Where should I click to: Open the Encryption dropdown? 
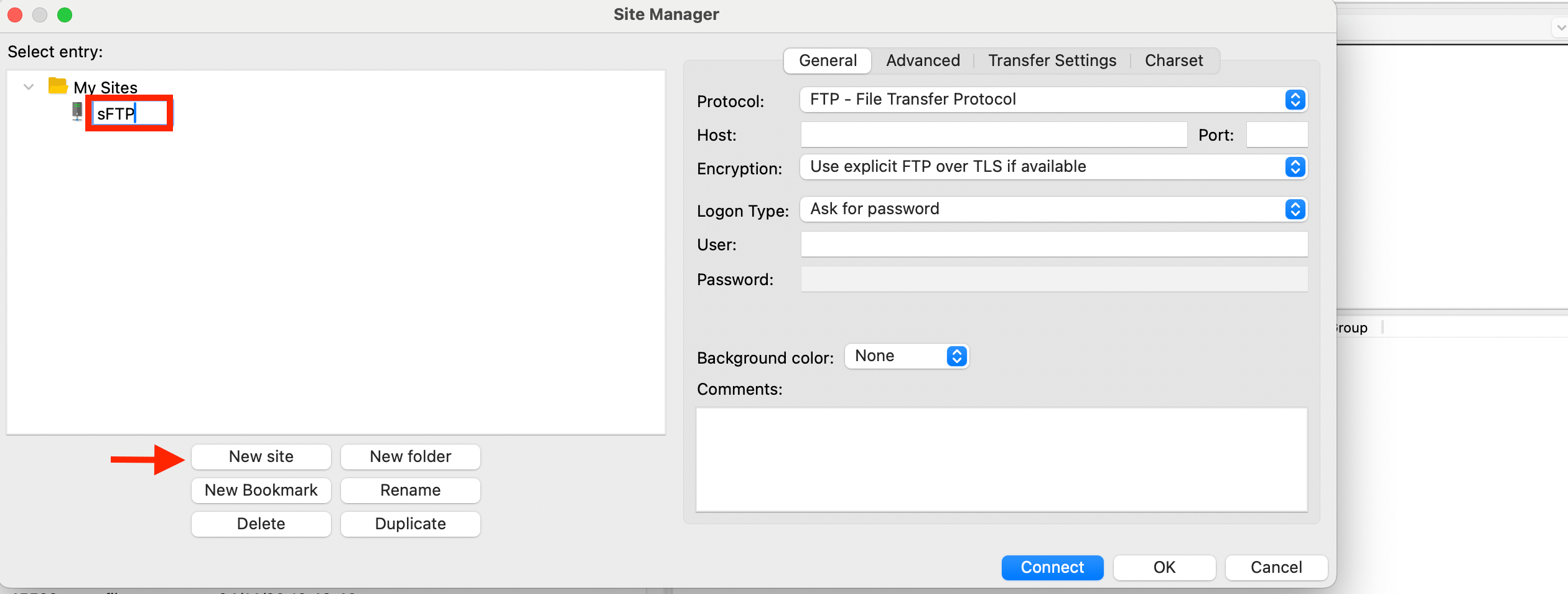1053,167
